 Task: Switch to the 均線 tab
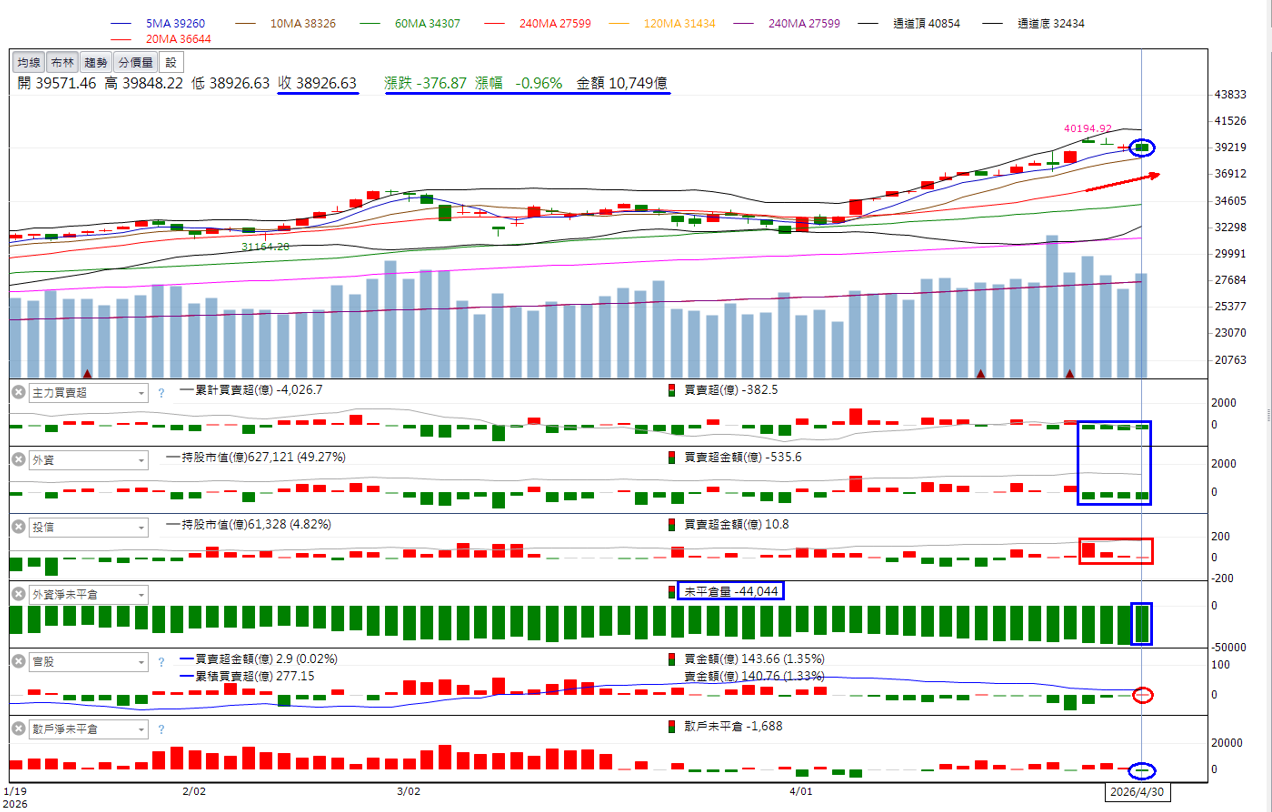[29, 62]
